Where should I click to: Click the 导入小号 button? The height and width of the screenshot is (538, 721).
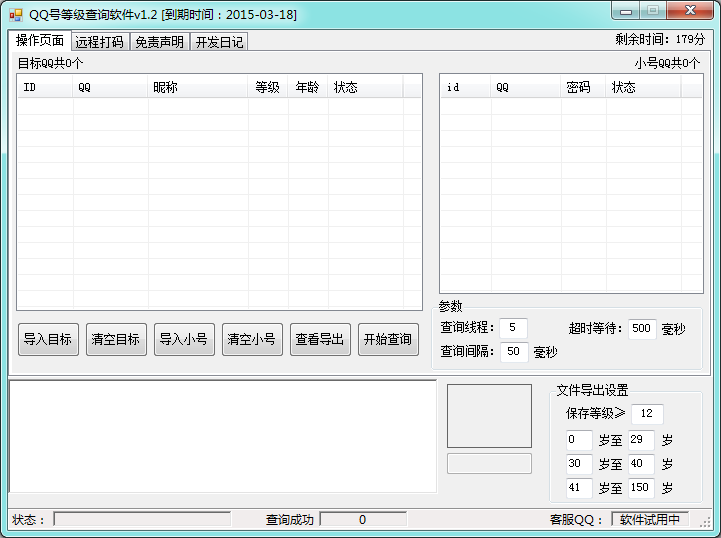pyautogui.click(x=184, y=339)
